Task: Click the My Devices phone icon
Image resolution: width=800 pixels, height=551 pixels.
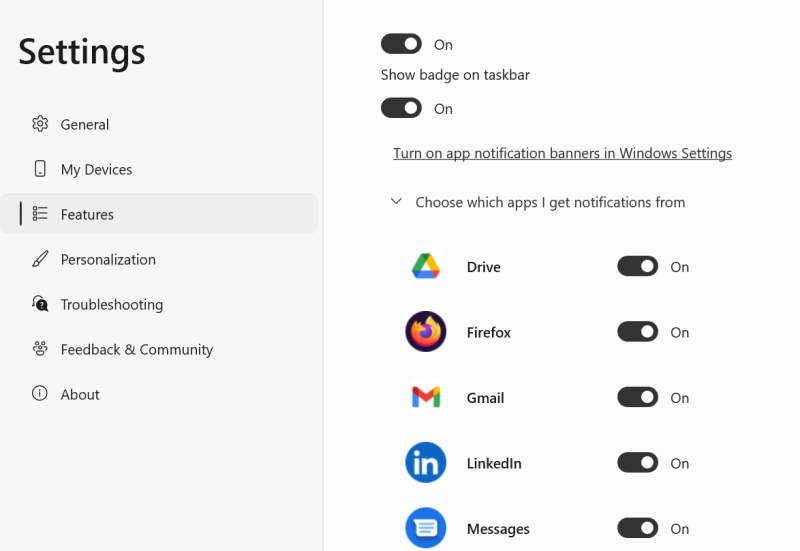Action: coord(40,169)
